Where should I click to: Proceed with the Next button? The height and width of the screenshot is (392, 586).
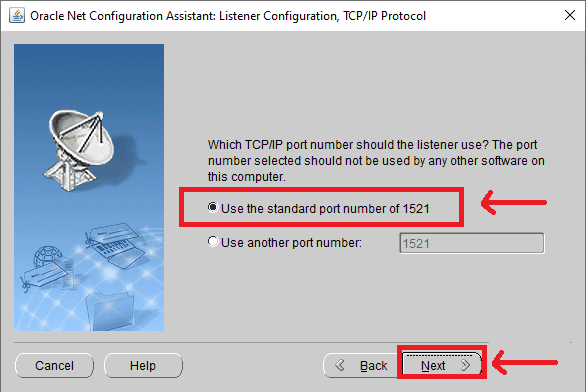[x=441, y=363]
